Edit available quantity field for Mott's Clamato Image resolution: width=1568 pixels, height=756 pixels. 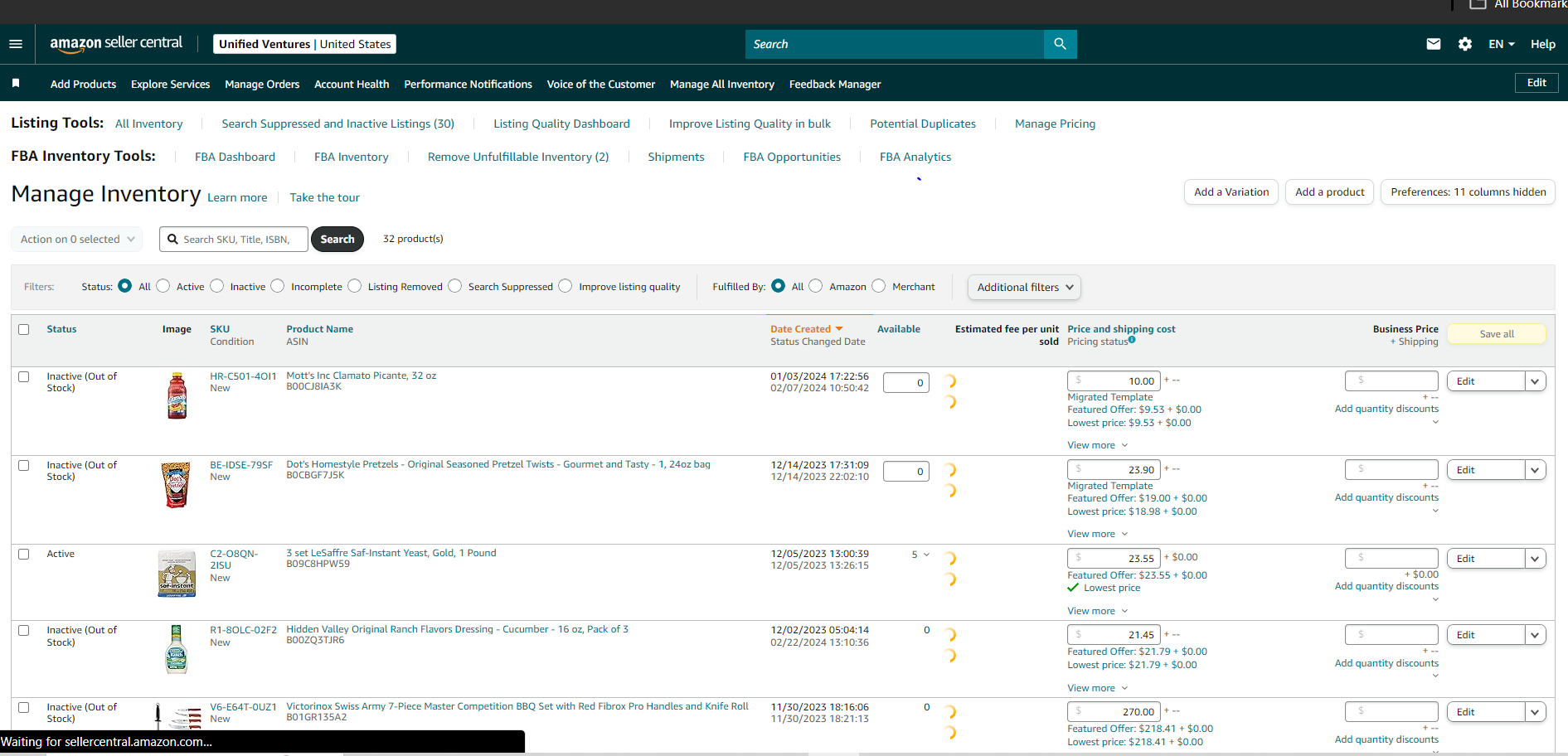(x=906, y=382)
